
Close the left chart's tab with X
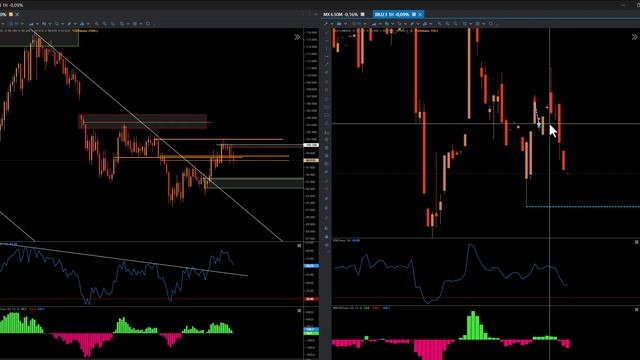17,14
